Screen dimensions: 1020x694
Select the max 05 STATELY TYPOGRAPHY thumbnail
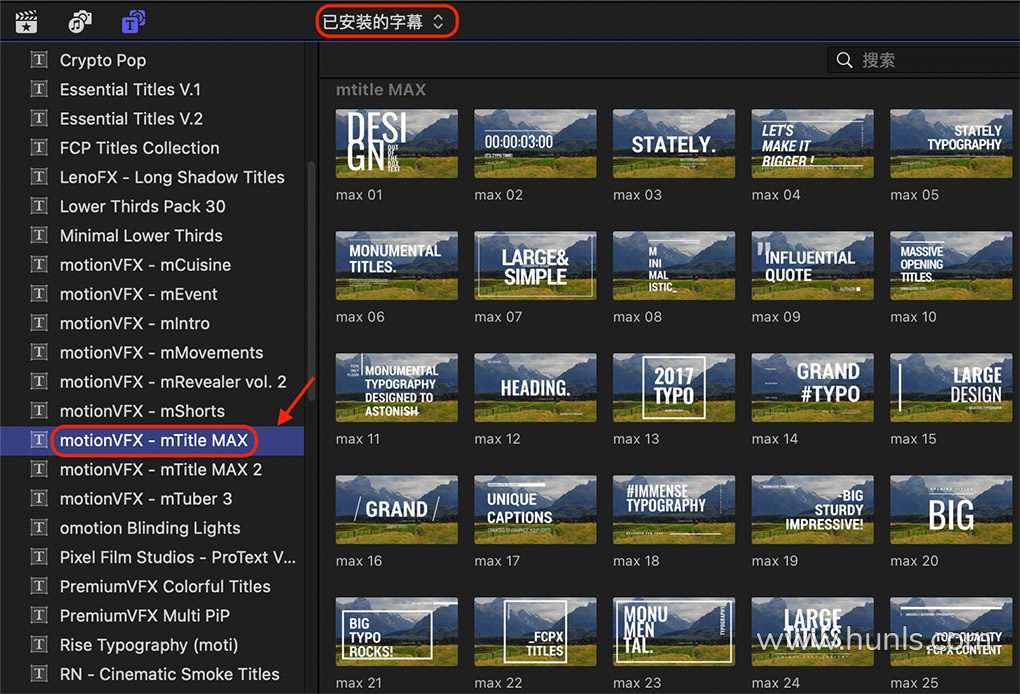click(951, 144)
